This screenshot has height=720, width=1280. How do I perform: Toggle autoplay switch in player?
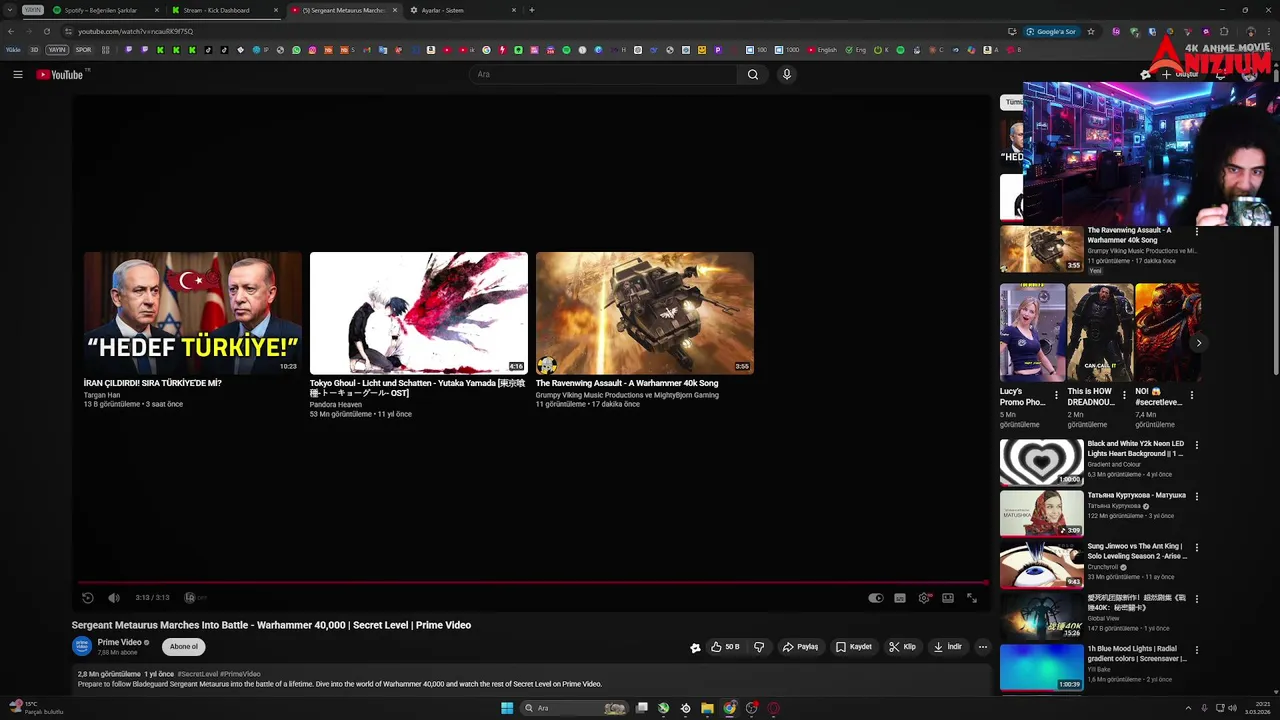click(x=876, y=598)
